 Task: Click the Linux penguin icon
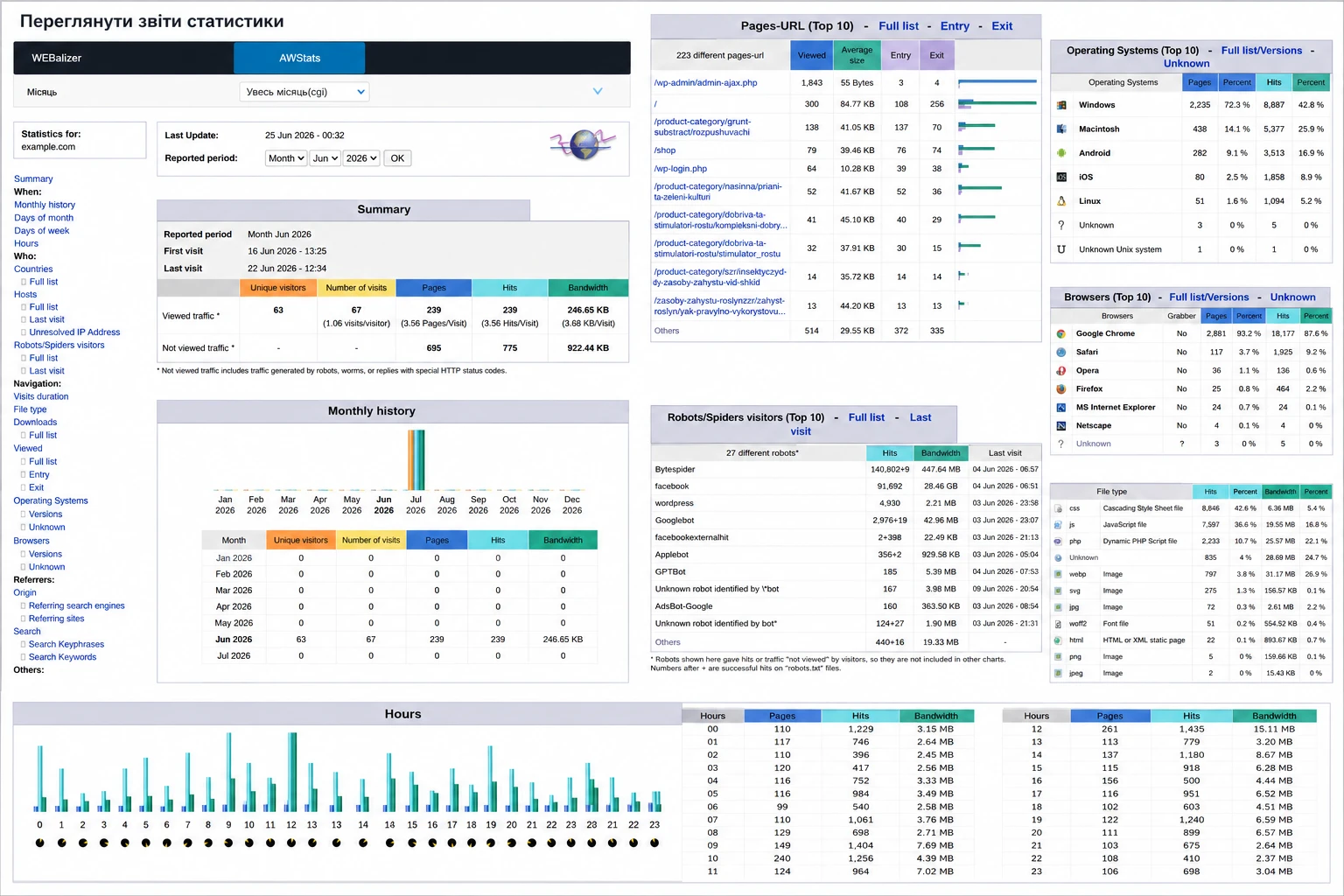coord(1061,201)
